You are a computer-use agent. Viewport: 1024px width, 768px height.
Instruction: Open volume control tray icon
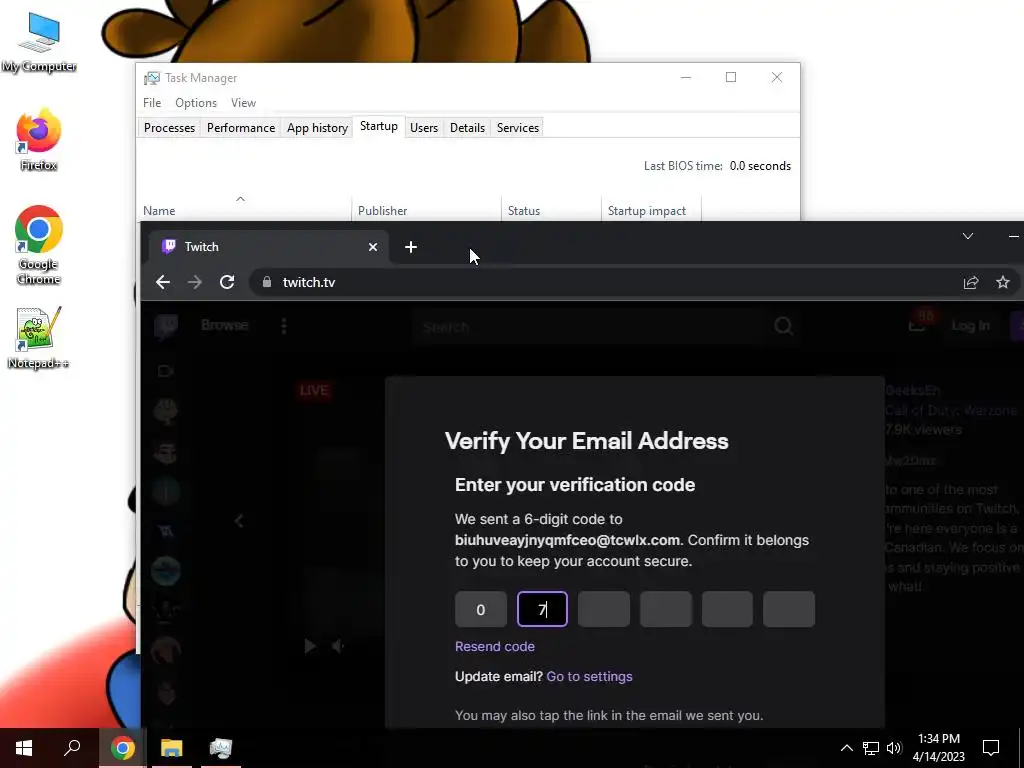[894, 748]
